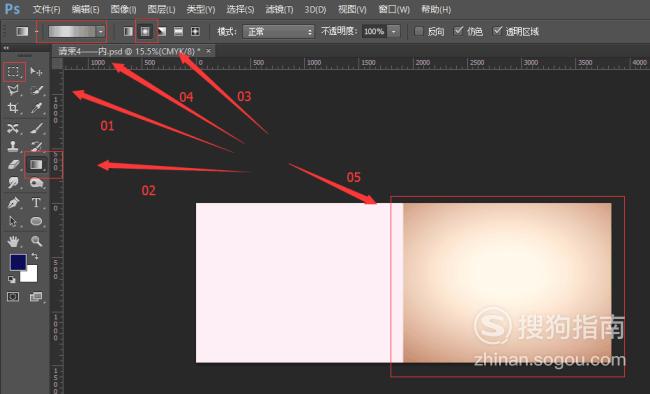The height and width of the screenshot is (394, 650).
Task: Uncheck the 仿色 dither checkbox
Action: pos(458,31)
